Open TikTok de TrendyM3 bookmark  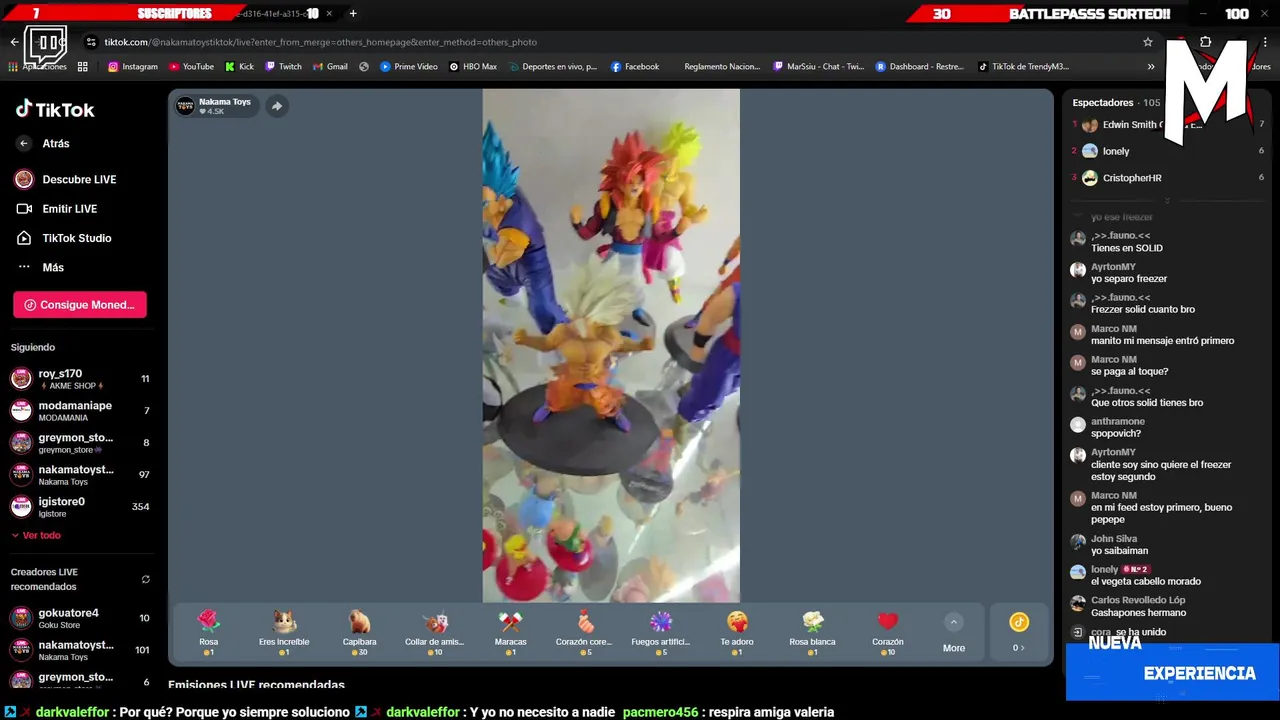coord(1024,67)
